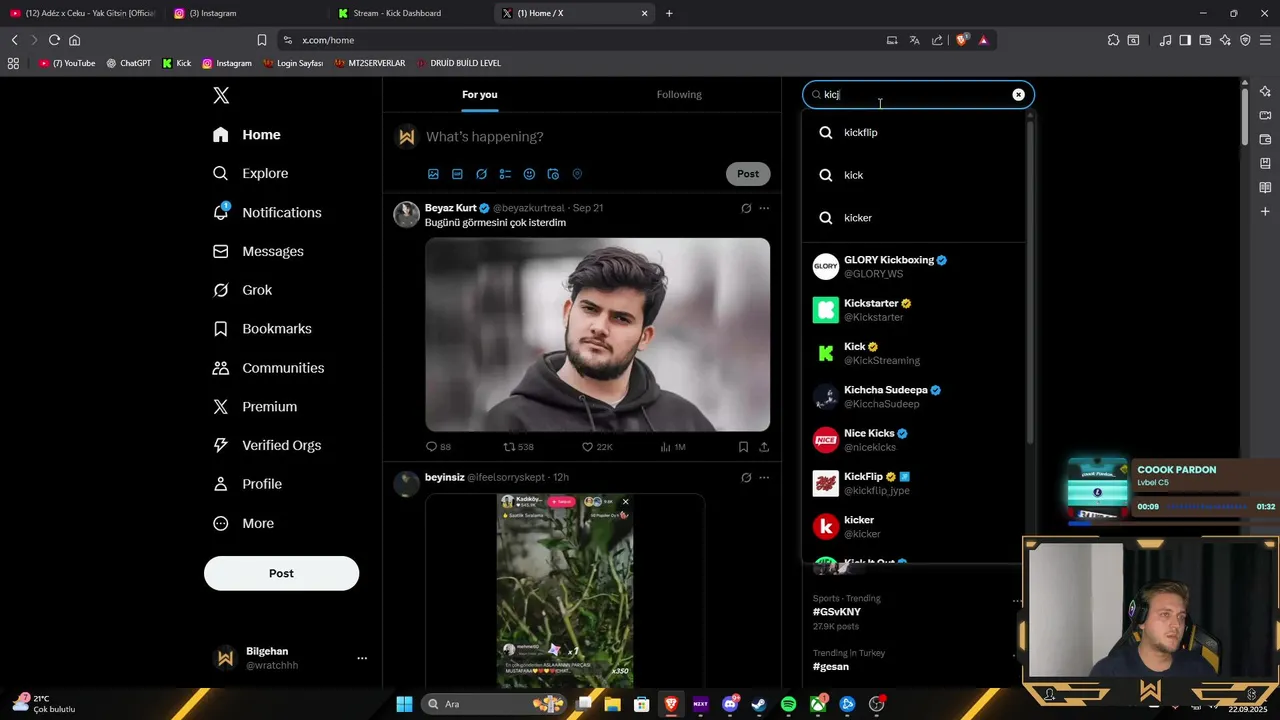Image resolution: width=1280 pixels, height=720 pixels.
Task: Open more options on Beyaz Kurt post
Action: pyautogui.click(x=764, y=208)
